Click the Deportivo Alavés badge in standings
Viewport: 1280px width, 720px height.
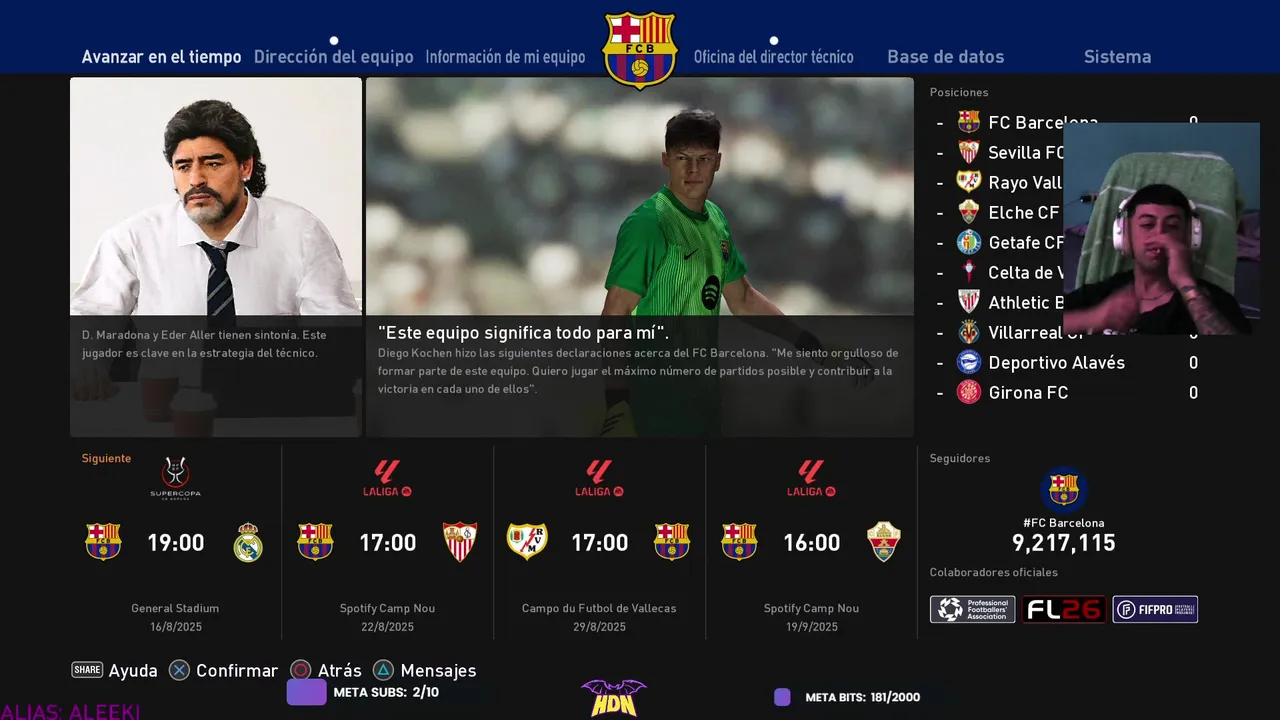coord(969,362)
